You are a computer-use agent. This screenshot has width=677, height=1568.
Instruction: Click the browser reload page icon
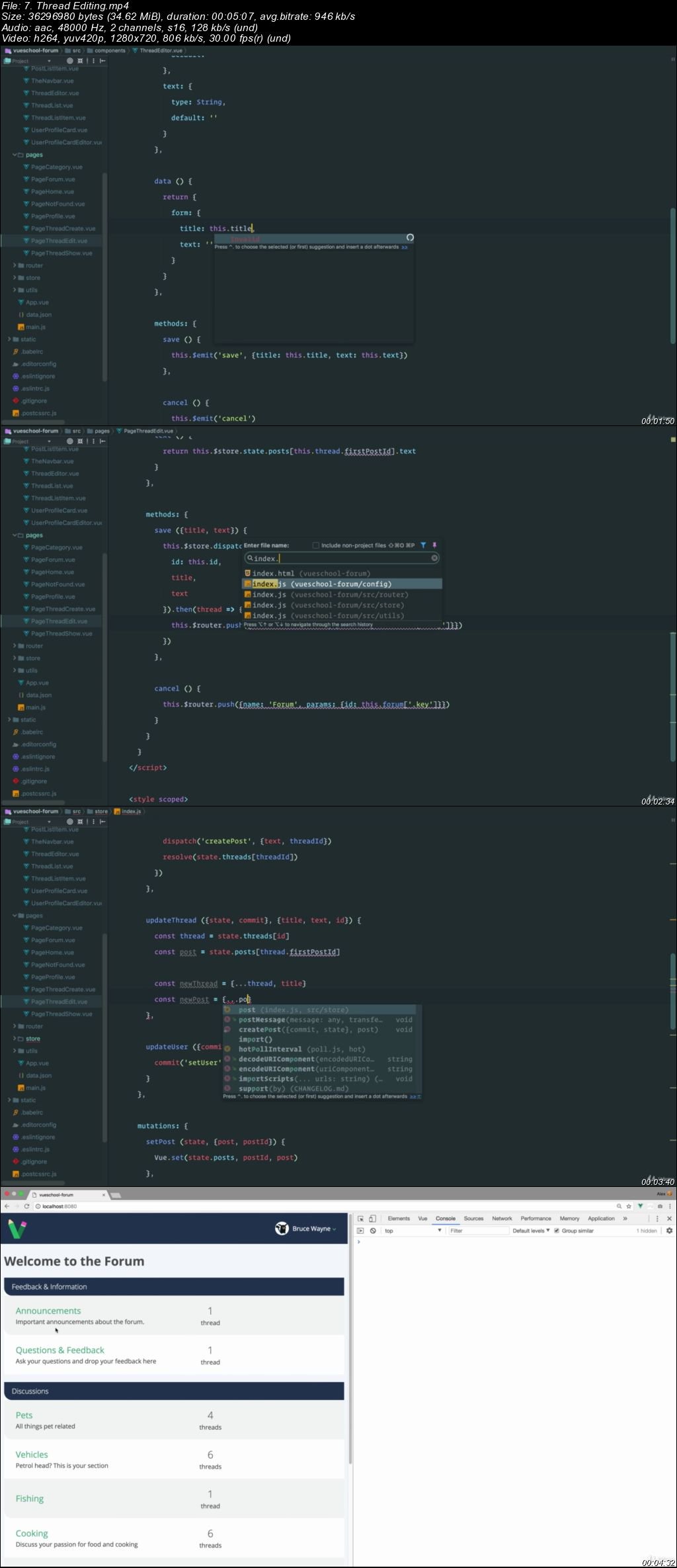coord(27,1206)
